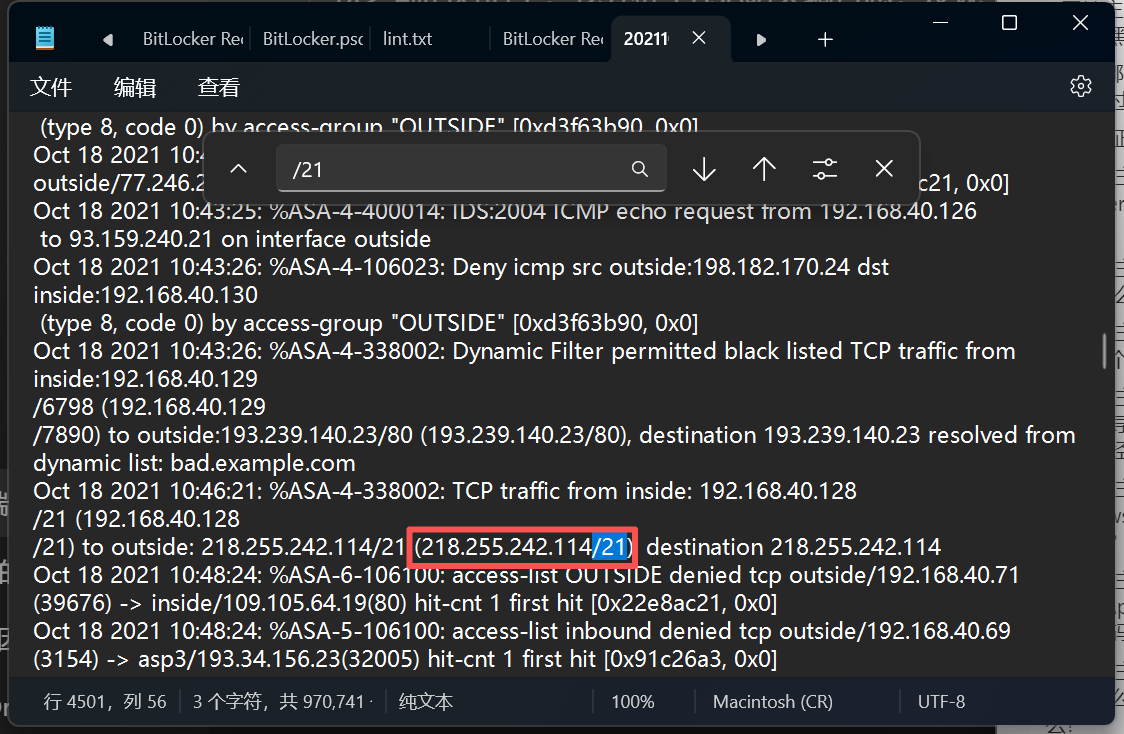Click the Notepad app icon in title bar

click(x=45, y=39)
